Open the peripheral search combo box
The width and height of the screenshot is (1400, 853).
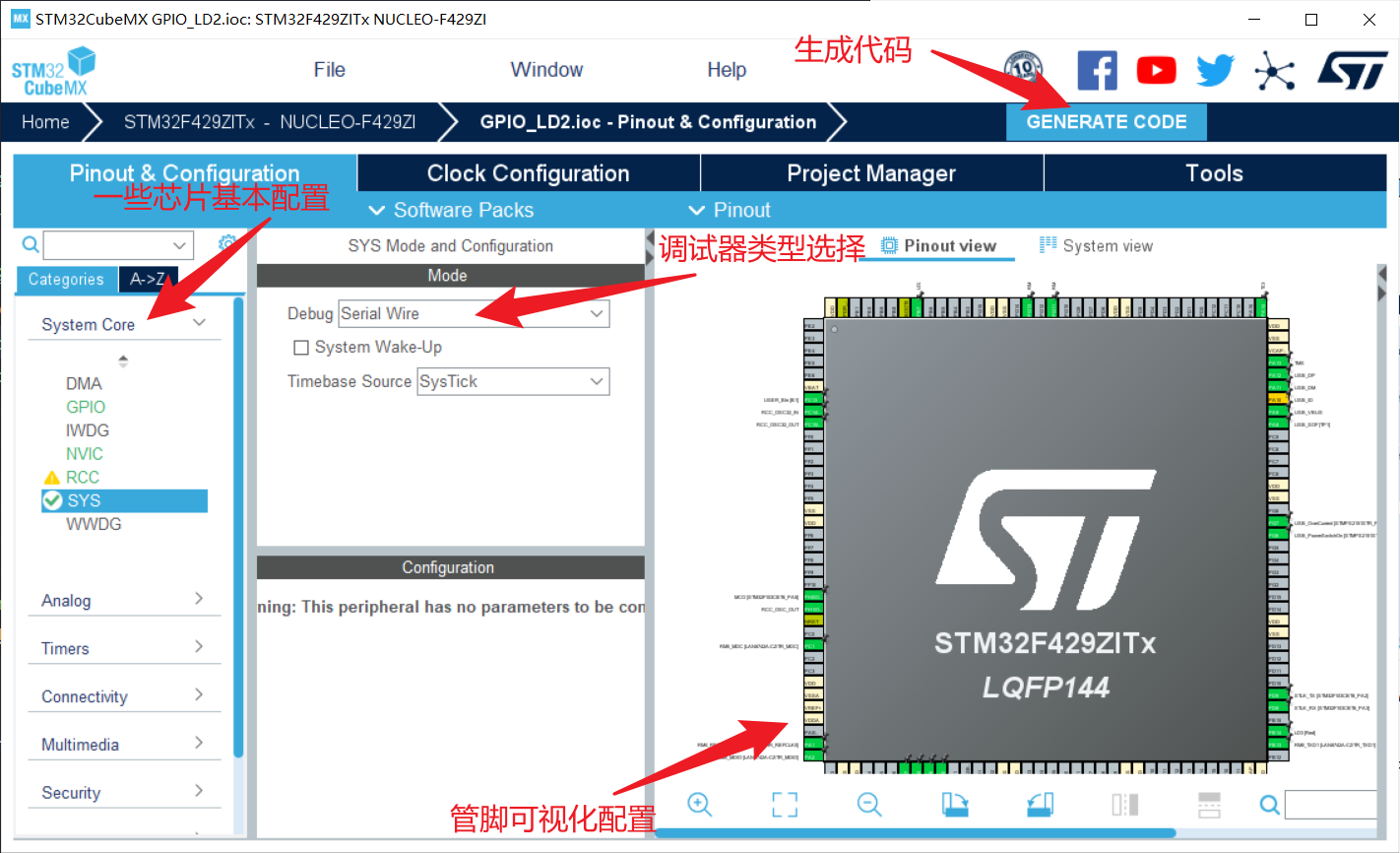(x=118, y=244)
